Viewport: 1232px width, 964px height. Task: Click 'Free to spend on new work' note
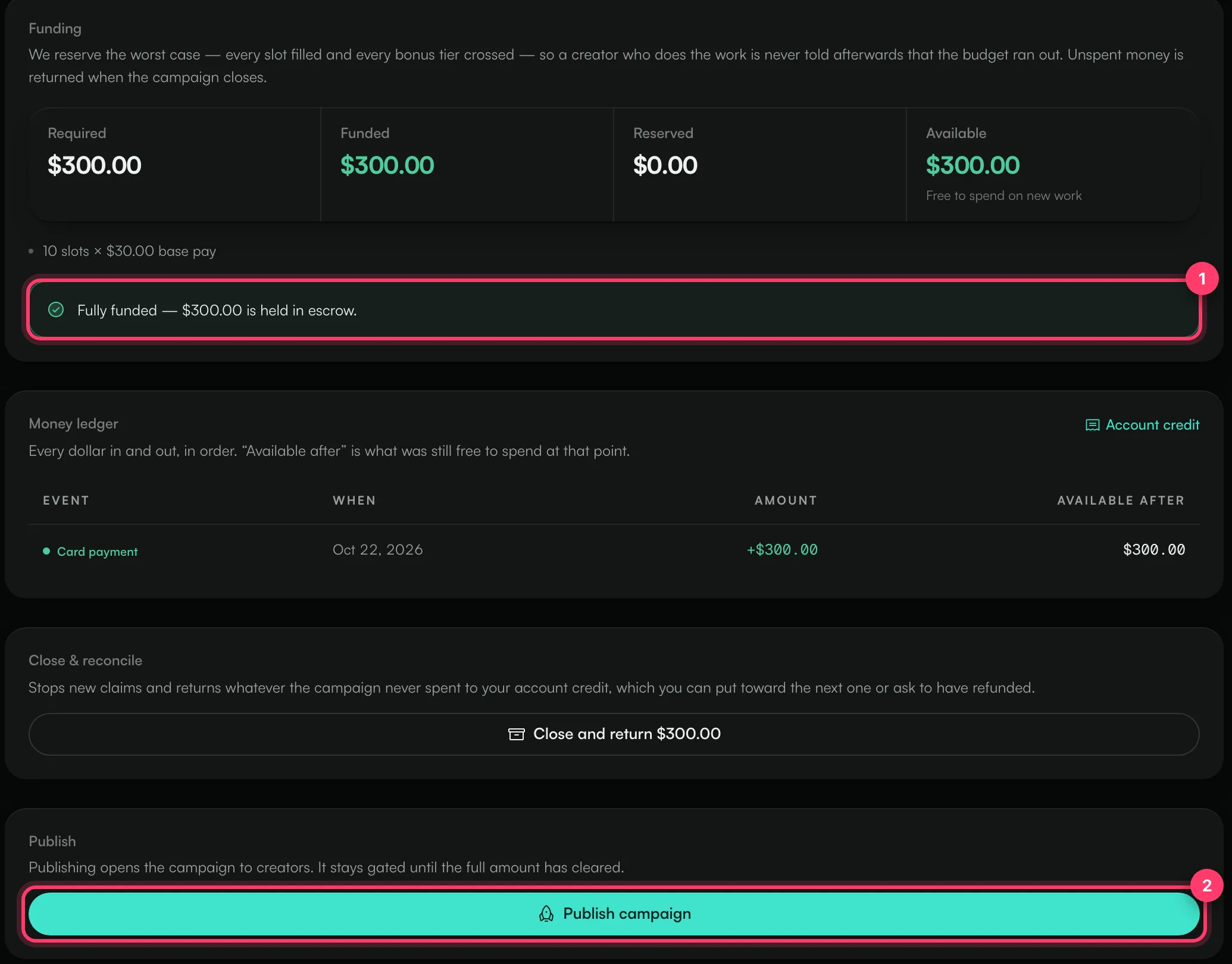[x=1003, y=195]
